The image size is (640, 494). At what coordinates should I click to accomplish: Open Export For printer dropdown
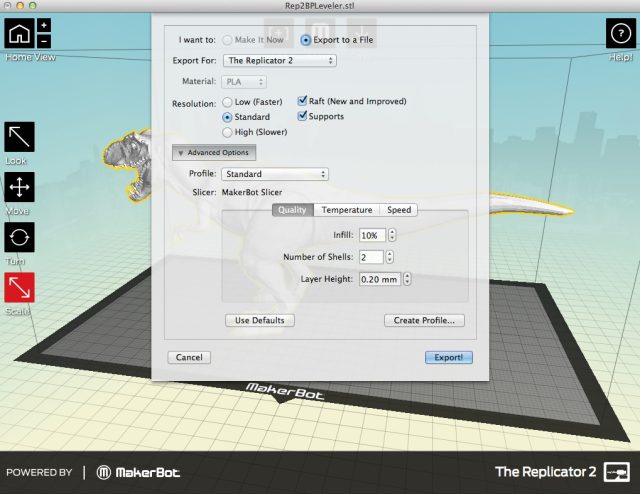coord(280,61)
